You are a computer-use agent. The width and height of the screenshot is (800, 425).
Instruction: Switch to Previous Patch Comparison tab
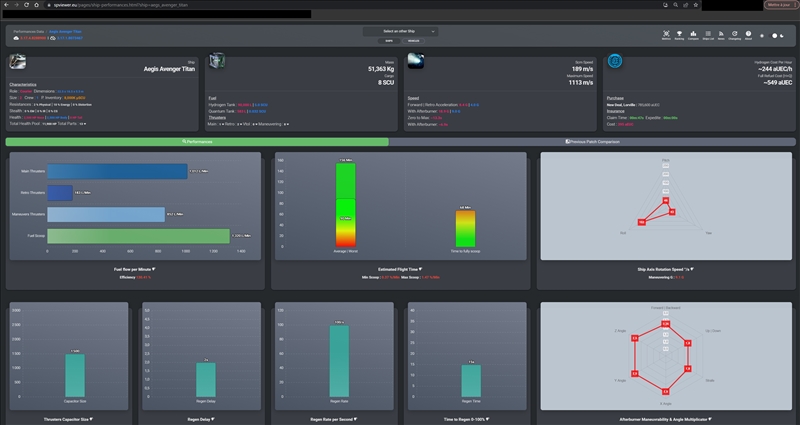(592, 142)
